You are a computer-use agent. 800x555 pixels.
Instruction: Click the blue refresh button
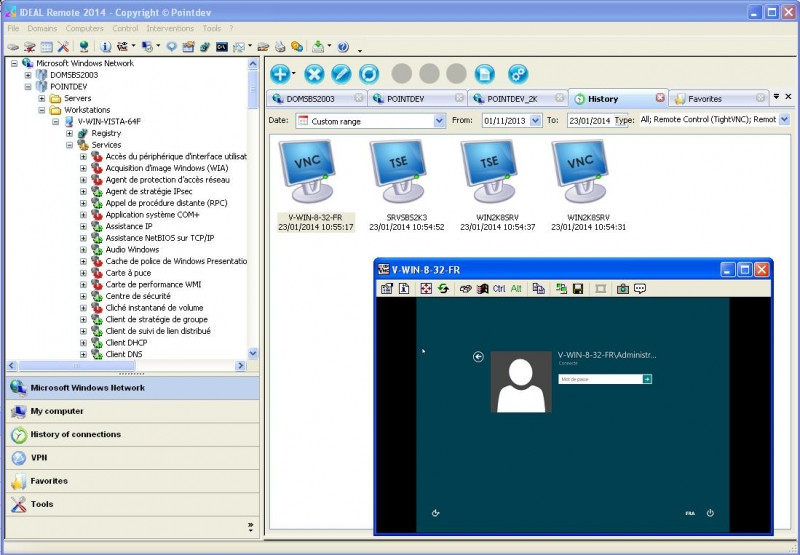(369, 74)
